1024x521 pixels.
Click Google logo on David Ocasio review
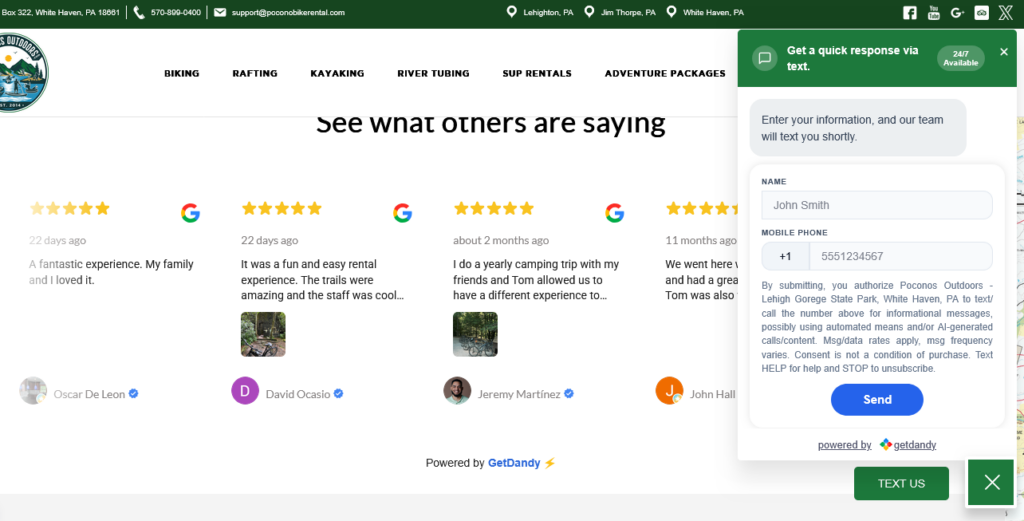pyautogui.click(x=402, y=213)
